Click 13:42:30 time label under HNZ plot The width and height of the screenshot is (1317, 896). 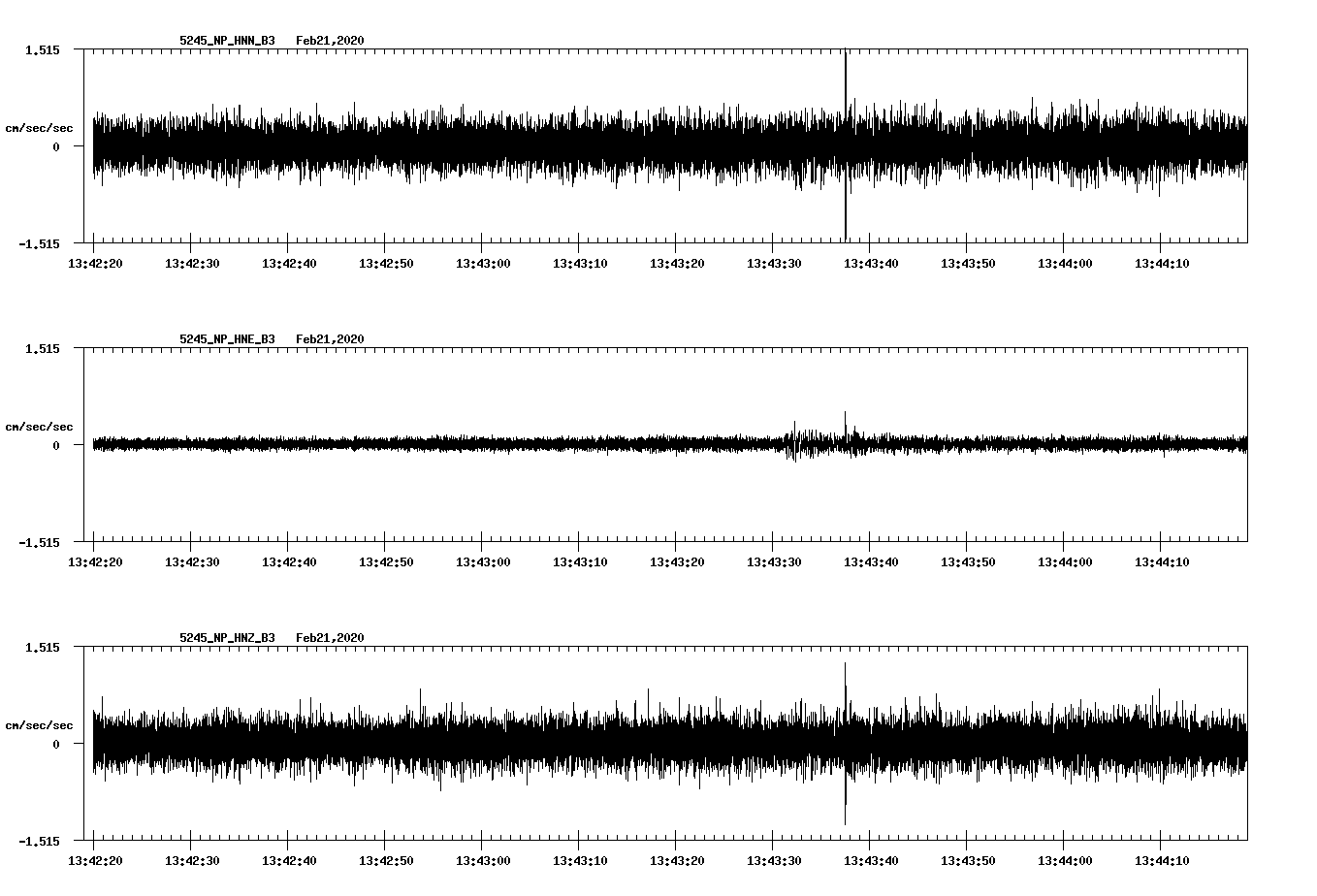click(x=192, y=861)
